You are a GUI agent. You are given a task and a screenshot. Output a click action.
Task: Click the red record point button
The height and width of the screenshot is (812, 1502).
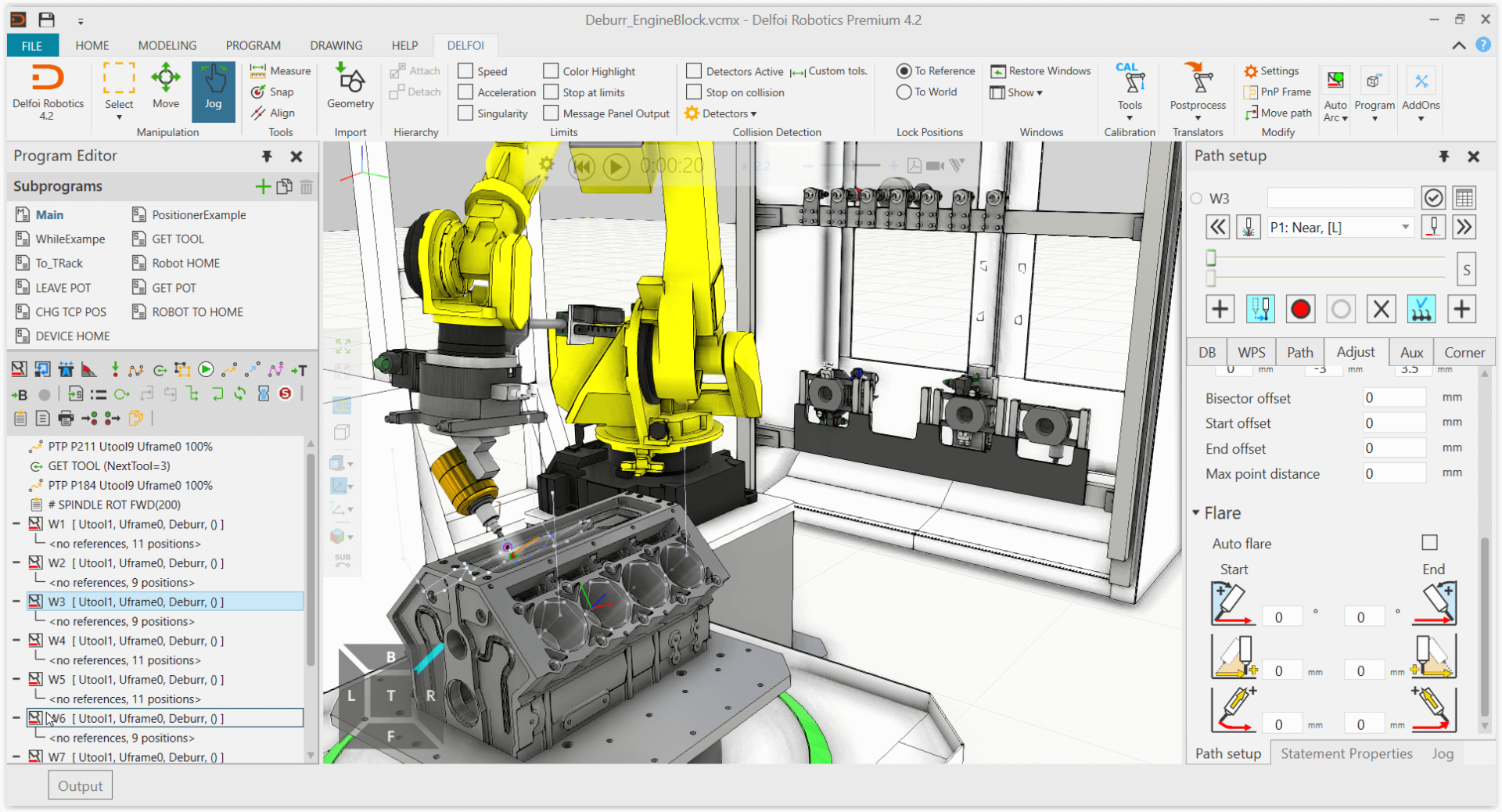(1300, 309)
